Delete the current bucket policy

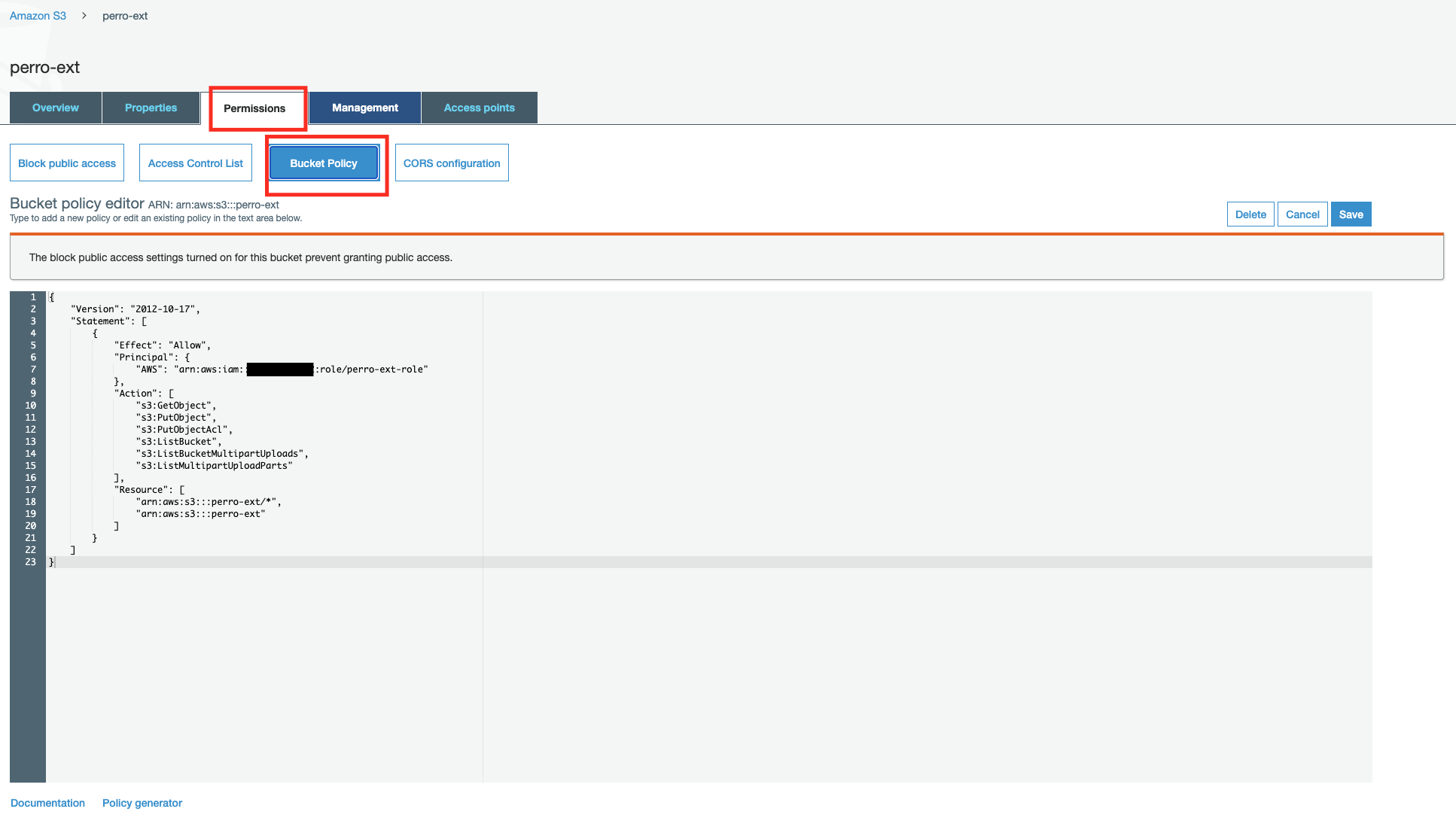coord(1250,214)
